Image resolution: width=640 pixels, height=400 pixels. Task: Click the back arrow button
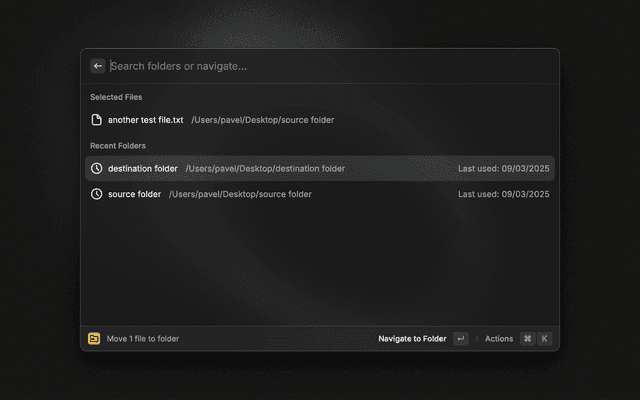click(x=98, y=66)
